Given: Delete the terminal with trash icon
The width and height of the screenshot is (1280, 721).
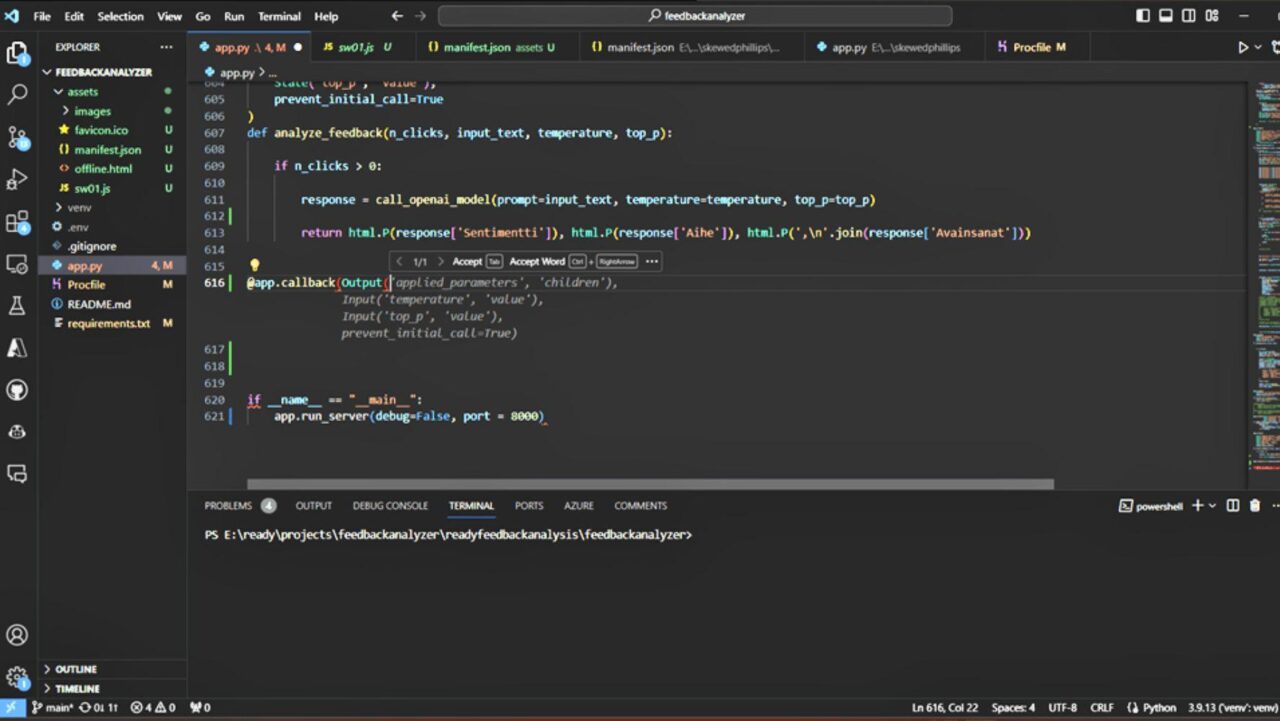Looking at the screenshot, I should coord(1255,506).
